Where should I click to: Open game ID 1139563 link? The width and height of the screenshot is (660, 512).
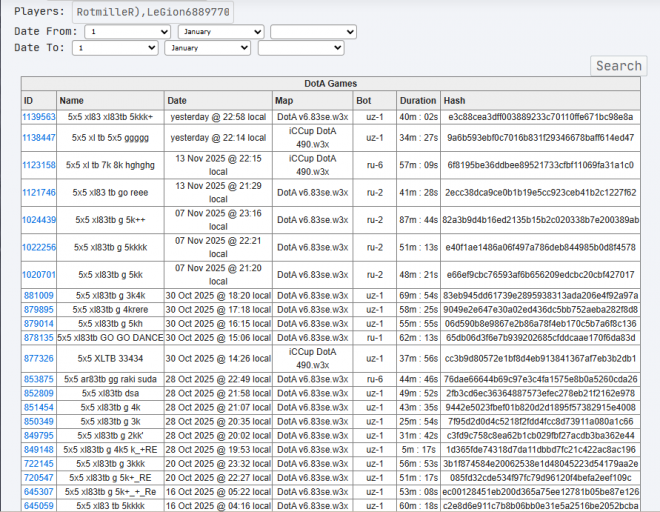tap(39, 117)
